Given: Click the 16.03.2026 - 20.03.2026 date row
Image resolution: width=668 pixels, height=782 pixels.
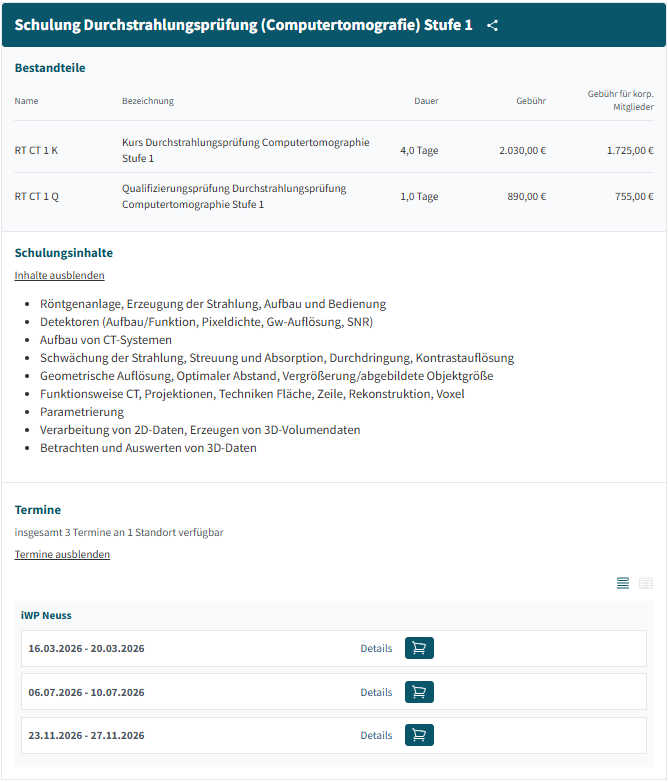Looking at the screenshot, I should [334, 648].
